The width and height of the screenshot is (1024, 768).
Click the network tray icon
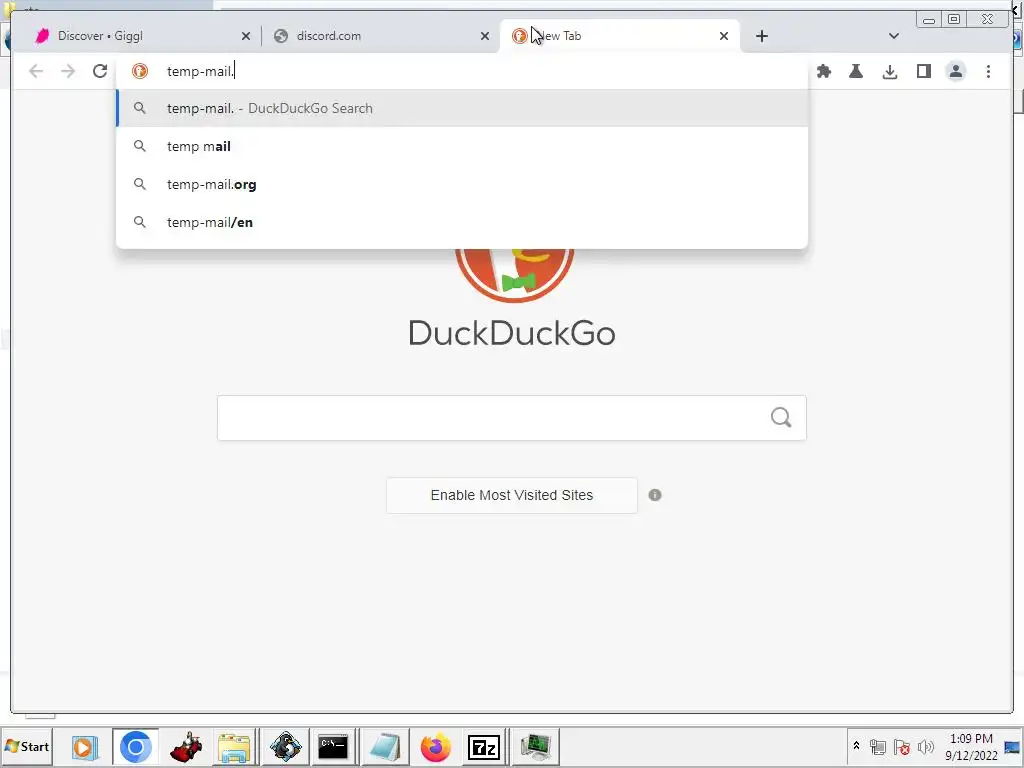(x=878, y=746)
